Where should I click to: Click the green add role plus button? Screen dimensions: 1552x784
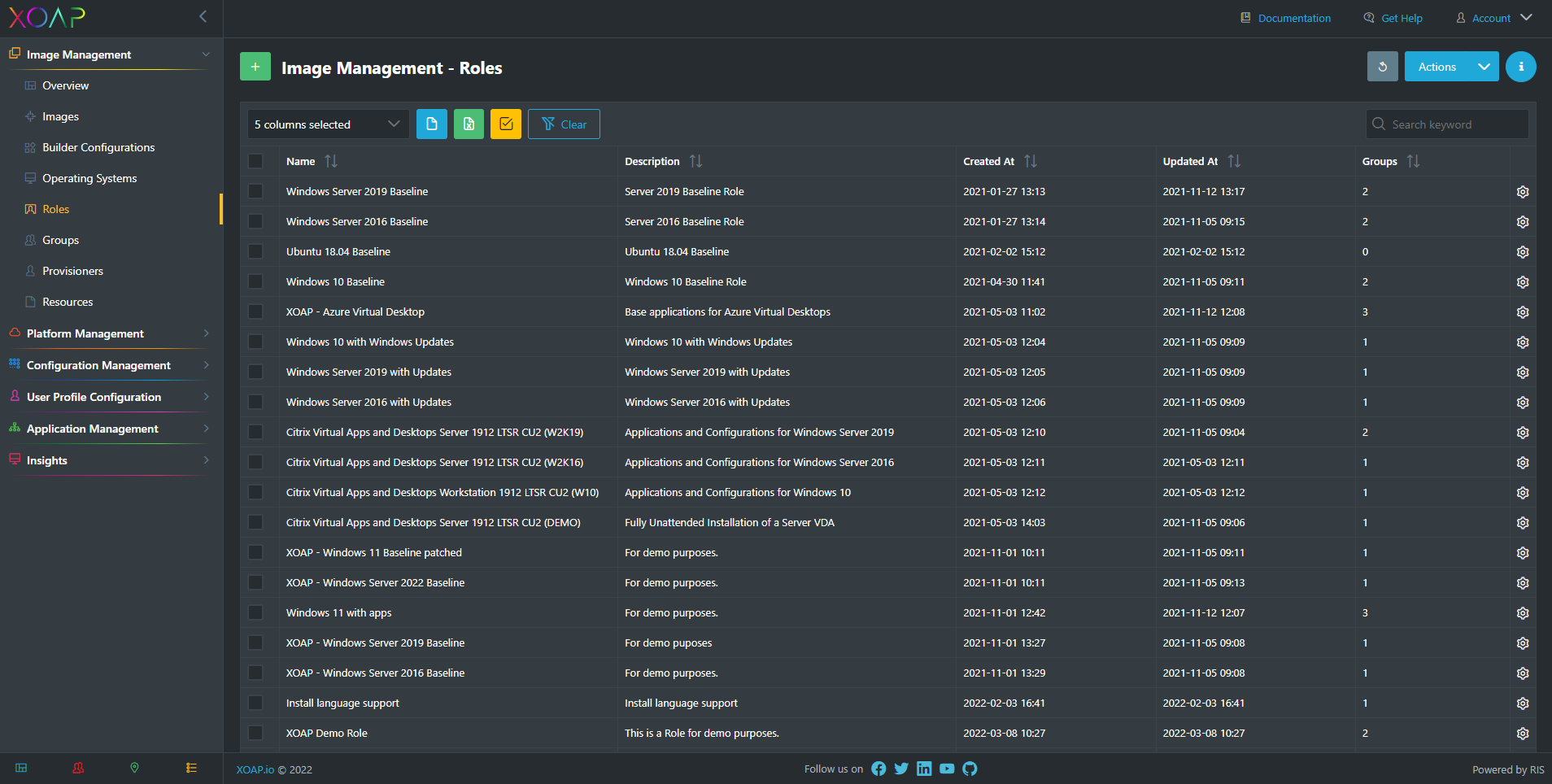255,67
